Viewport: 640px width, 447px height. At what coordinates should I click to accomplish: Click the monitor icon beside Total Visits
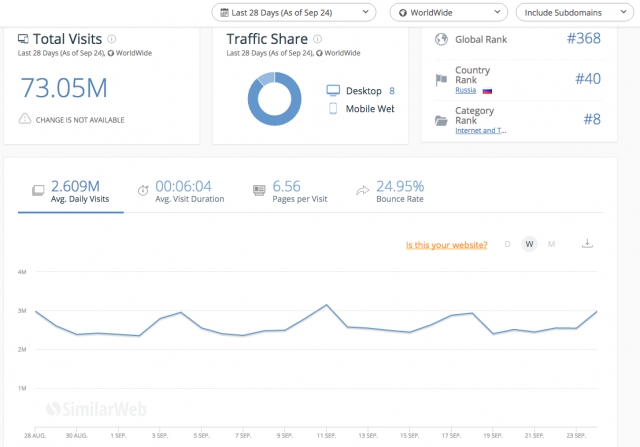click(x=23, y=39)
